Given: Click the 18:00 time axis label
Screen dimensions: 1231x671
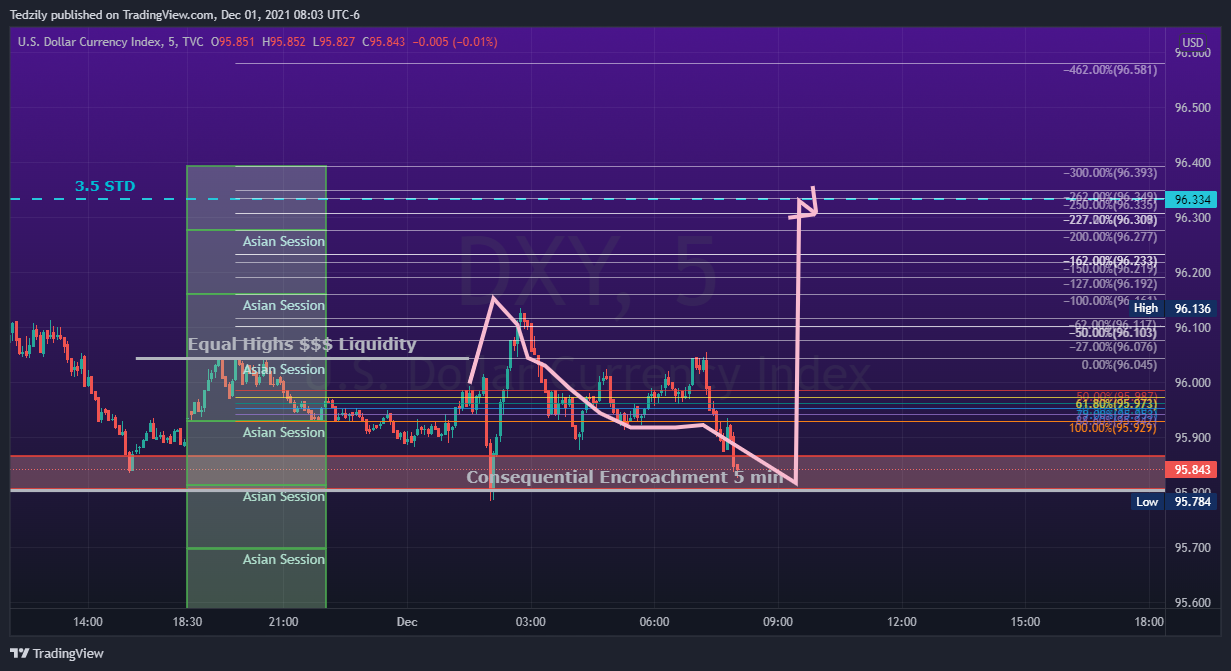Looking at the screenshot, I should point(1149,622).
